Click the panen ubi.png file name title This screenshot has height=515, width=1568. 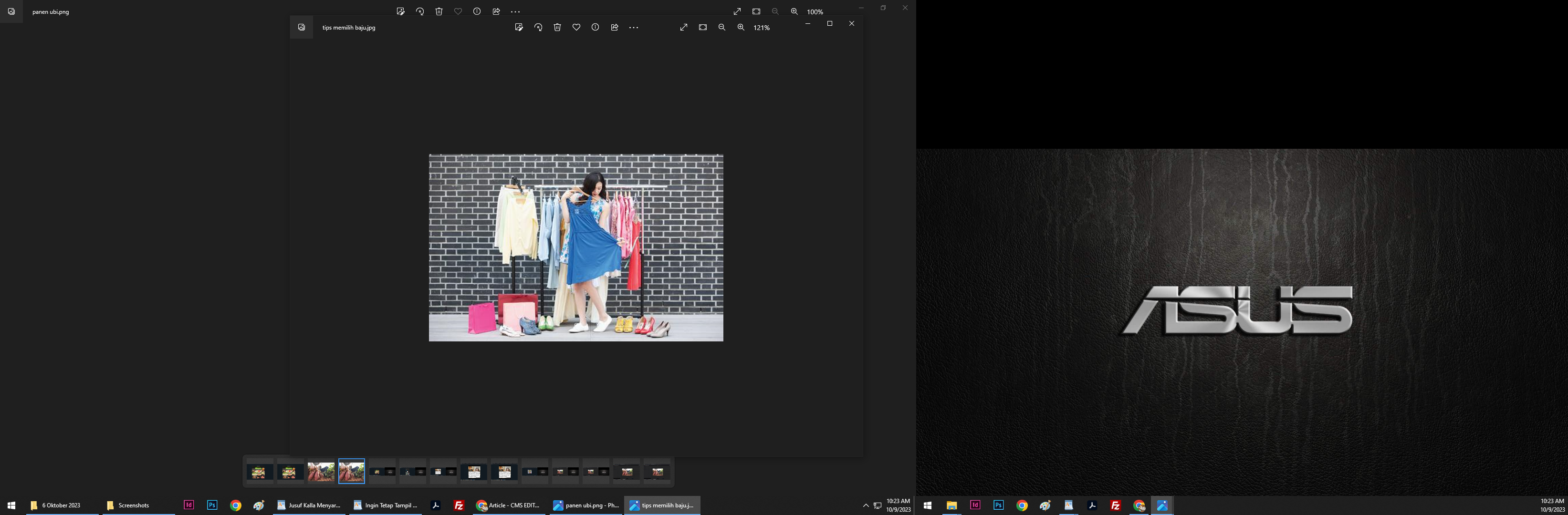click(51, 12)
